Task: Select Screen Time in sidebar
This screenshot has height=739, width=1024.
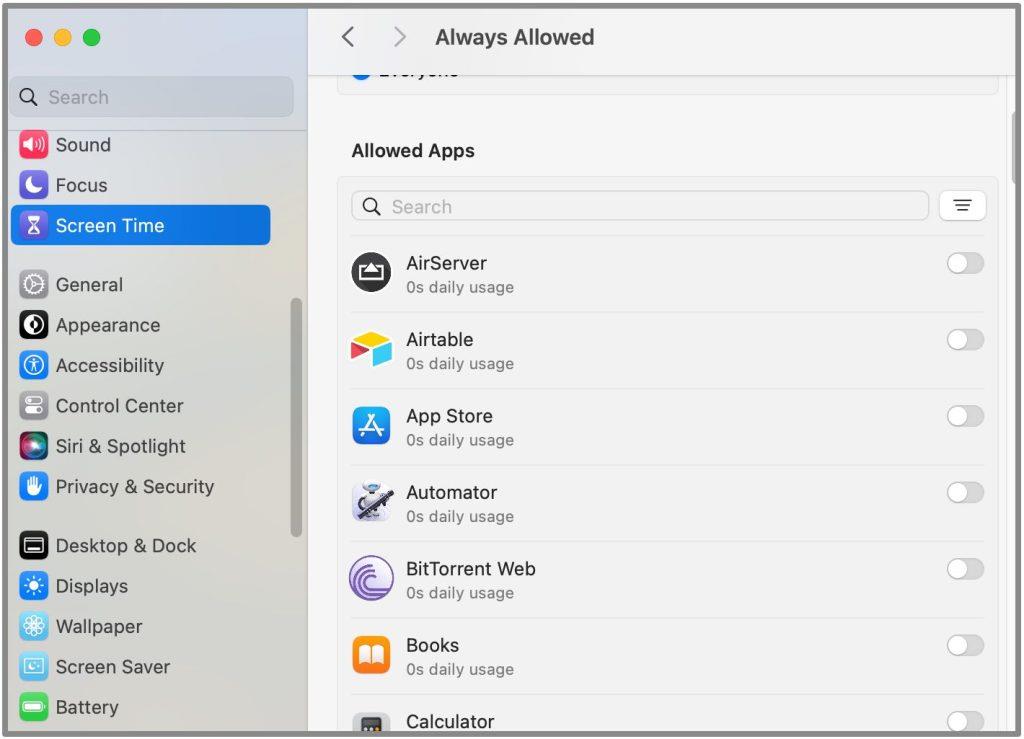Action: (140, 226)
